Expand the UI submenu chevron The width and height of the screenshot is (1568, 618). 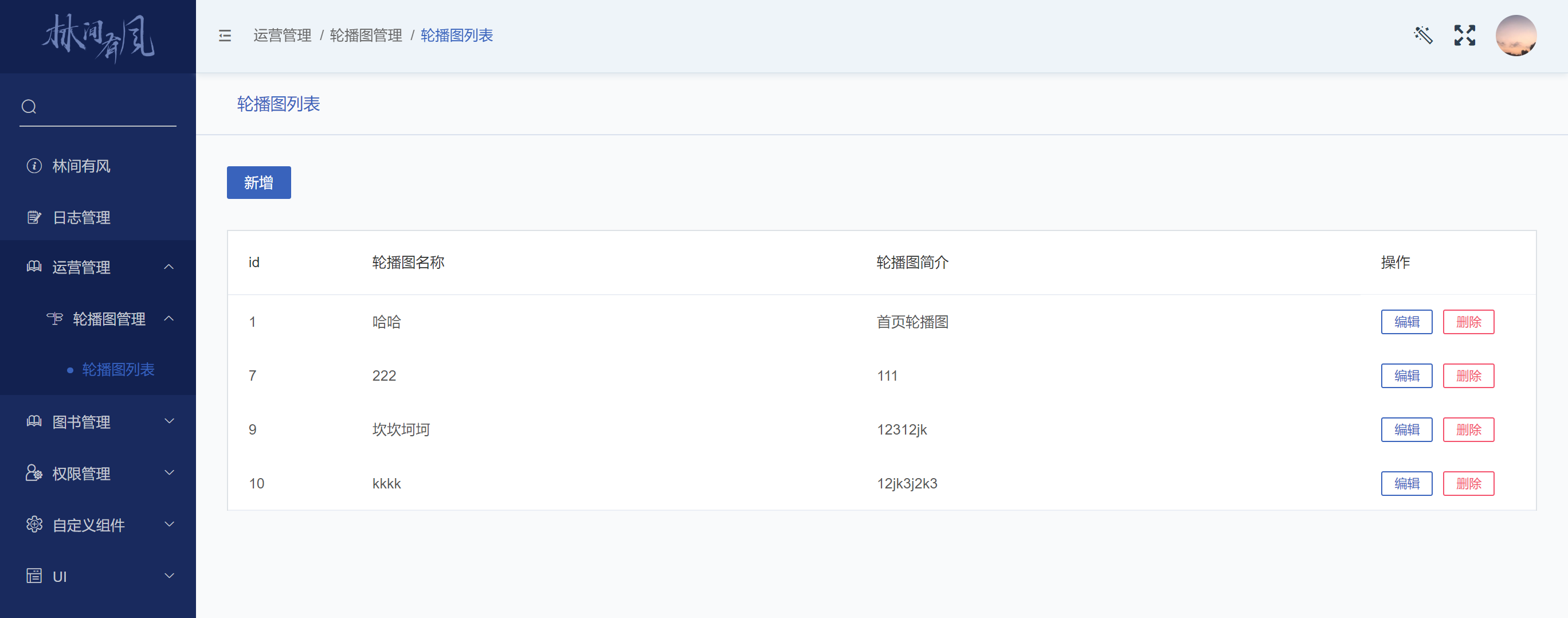[x=169, y=576]
